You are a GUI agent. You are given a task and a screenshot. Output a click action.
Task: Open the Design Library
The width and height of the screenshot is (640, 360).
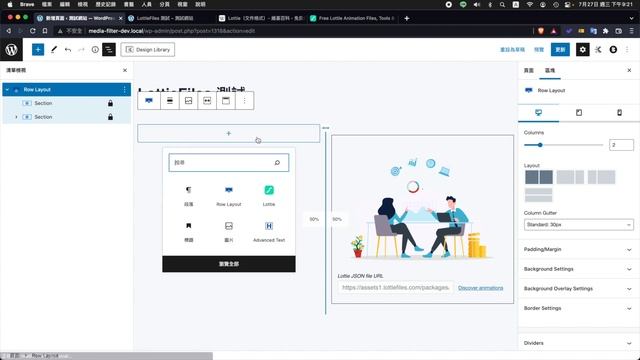pos(148,49)
